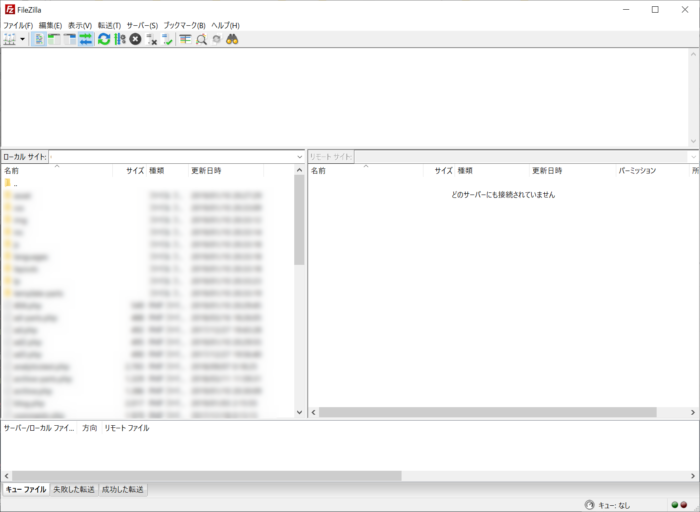The image size is (700, 512).
Task: Open the サーバー(S) menu
Action: [142, 25]
